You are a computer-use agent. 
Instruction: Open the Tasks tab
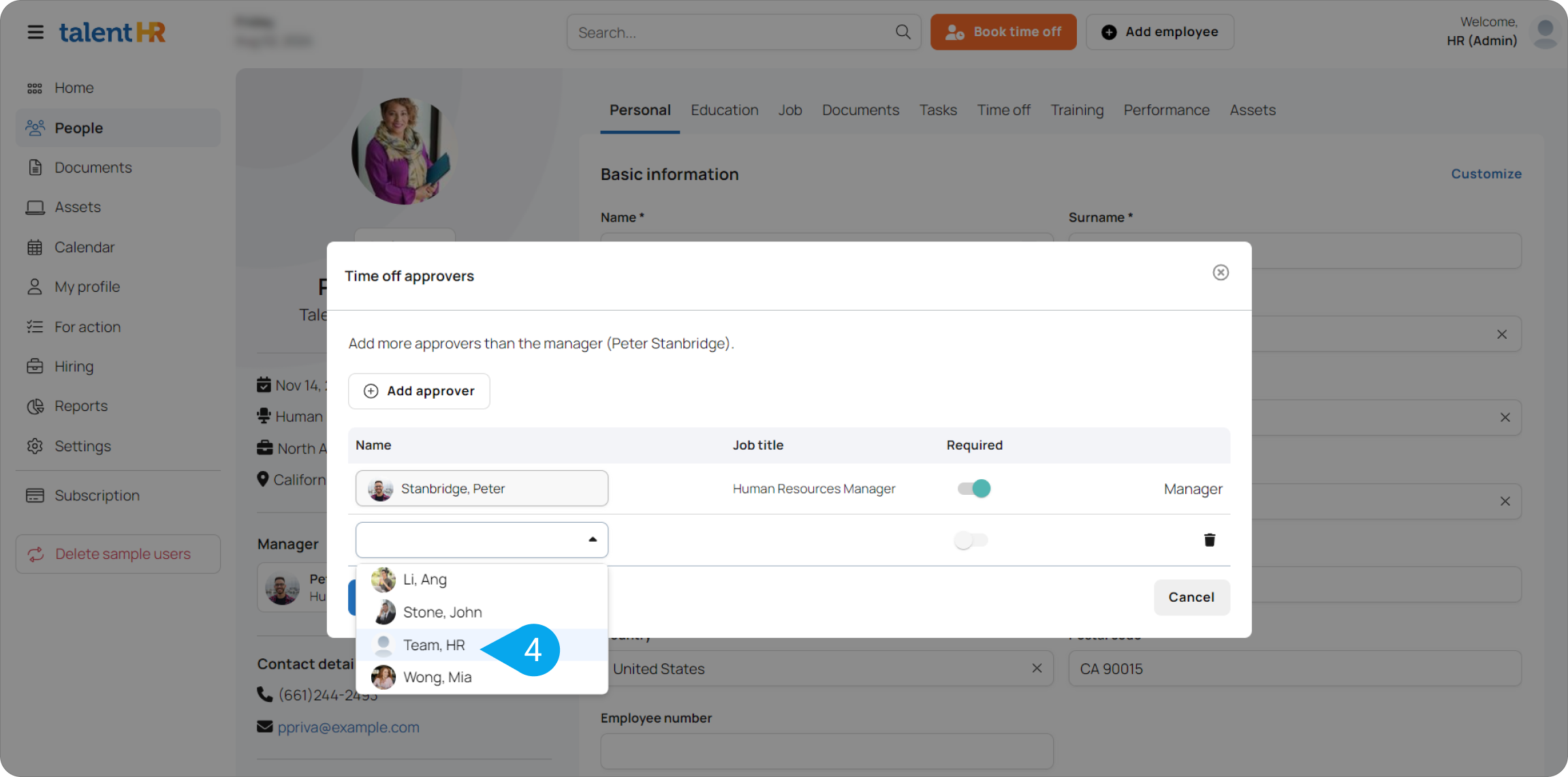(938, 110)
